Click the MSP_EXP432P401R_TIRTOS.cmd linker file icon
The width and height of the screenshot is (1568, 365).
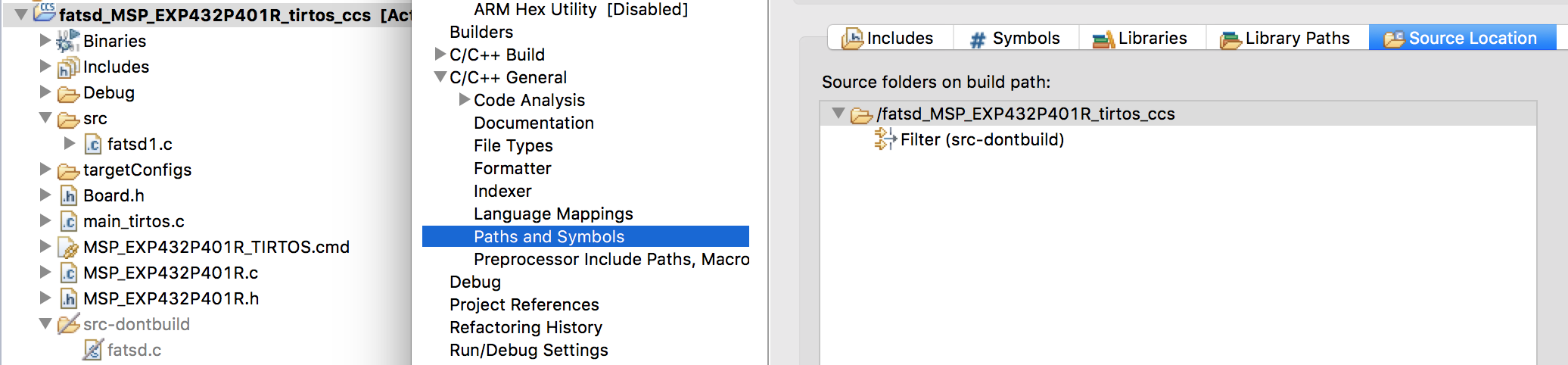[x=69, y=247]
